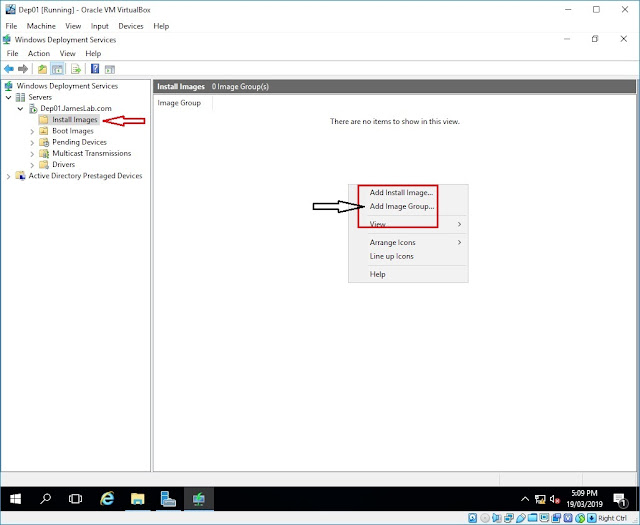
Task: Open Arrange Icons submenu
Action: 408,242
